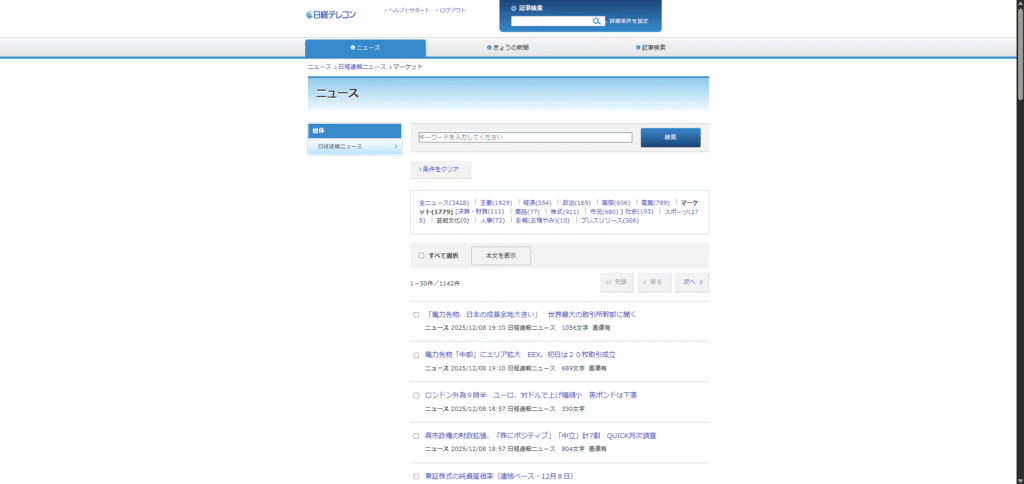Image resolution: width=1024 pixels, height=484 pixels.
Task: Tick checkbox for 電力先物、日本の成長余地大きい article
Action: coord(416,315)
